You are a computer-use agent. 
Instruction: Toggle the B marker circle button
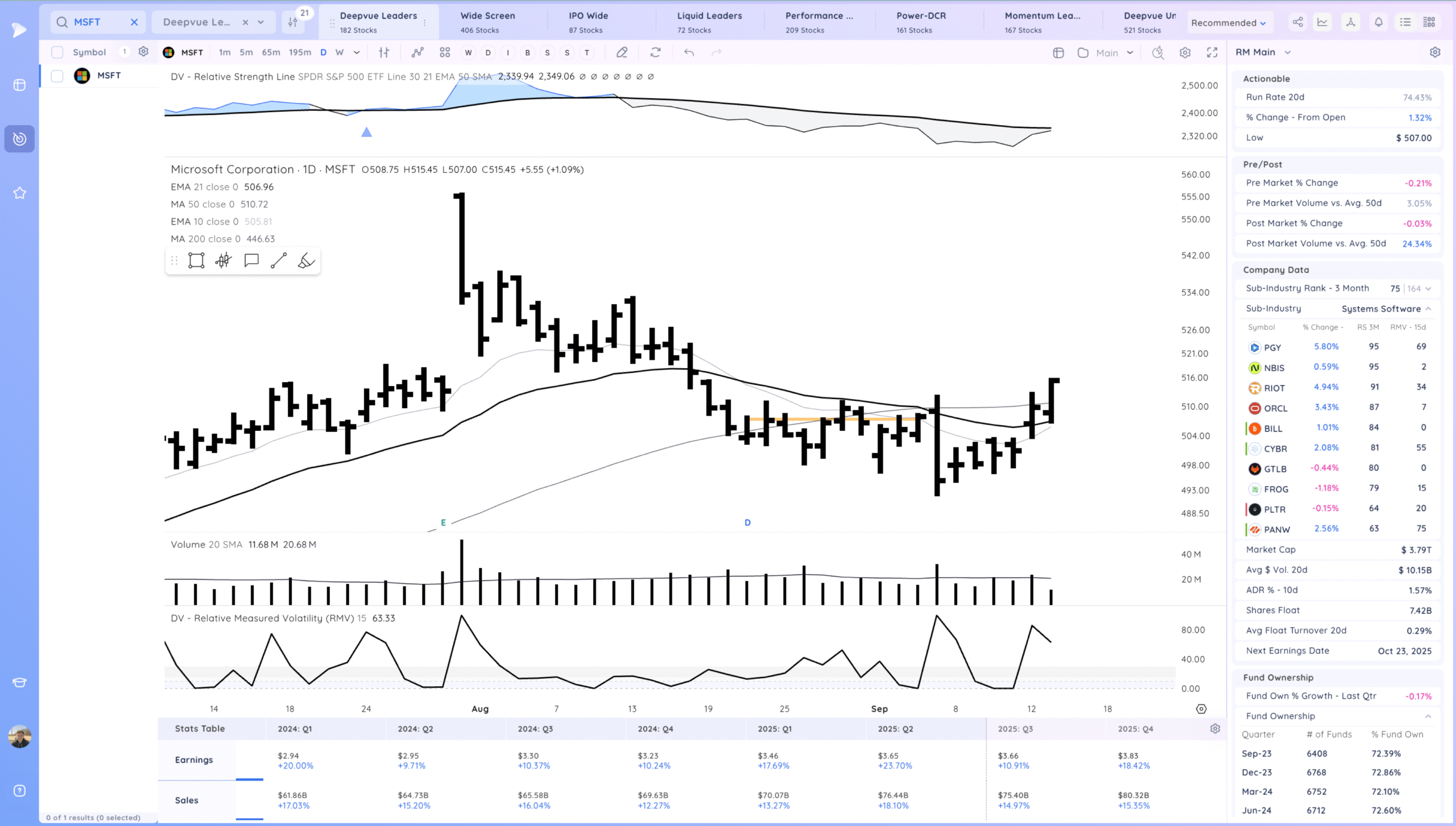pyautogui.click(x=528, y=52)
